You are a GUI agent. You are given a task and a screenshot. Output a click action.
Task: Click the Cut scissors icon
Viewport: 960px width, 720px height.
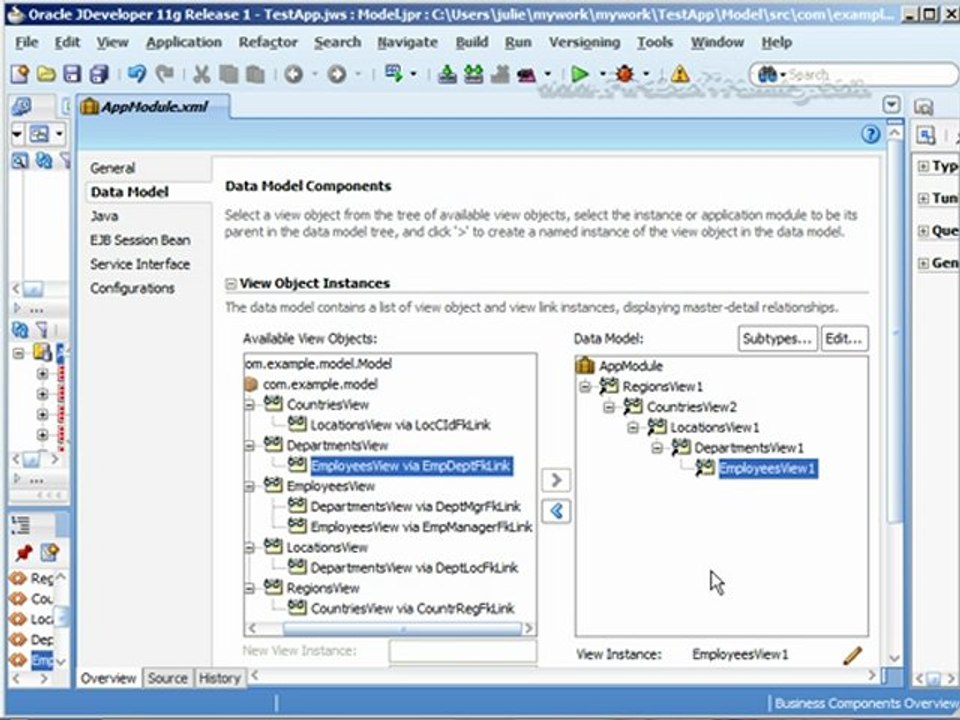pyautogui.click(x=201, y=74)
